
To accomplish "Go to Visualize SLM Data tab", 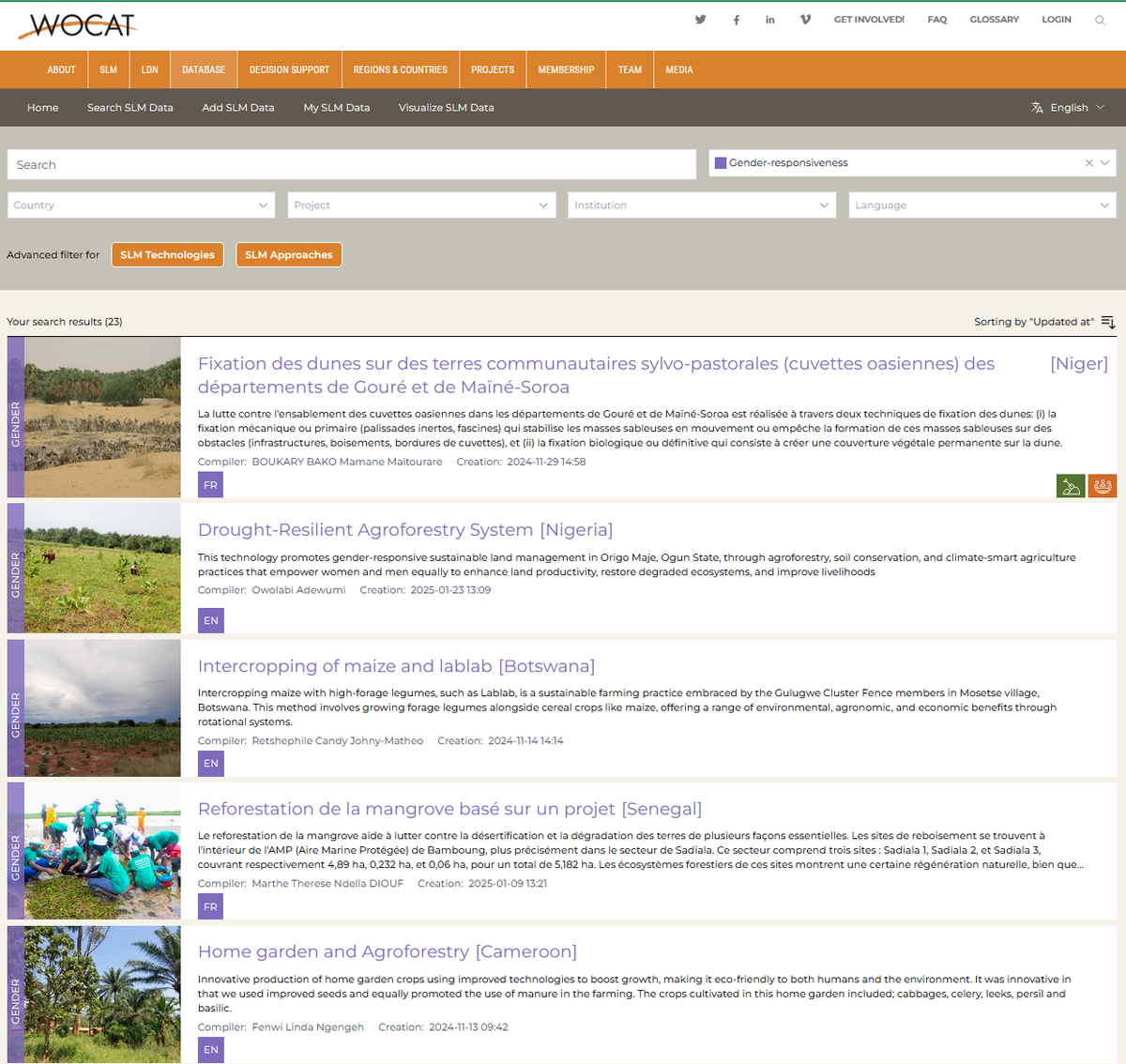I will click(x=446, y=108).
